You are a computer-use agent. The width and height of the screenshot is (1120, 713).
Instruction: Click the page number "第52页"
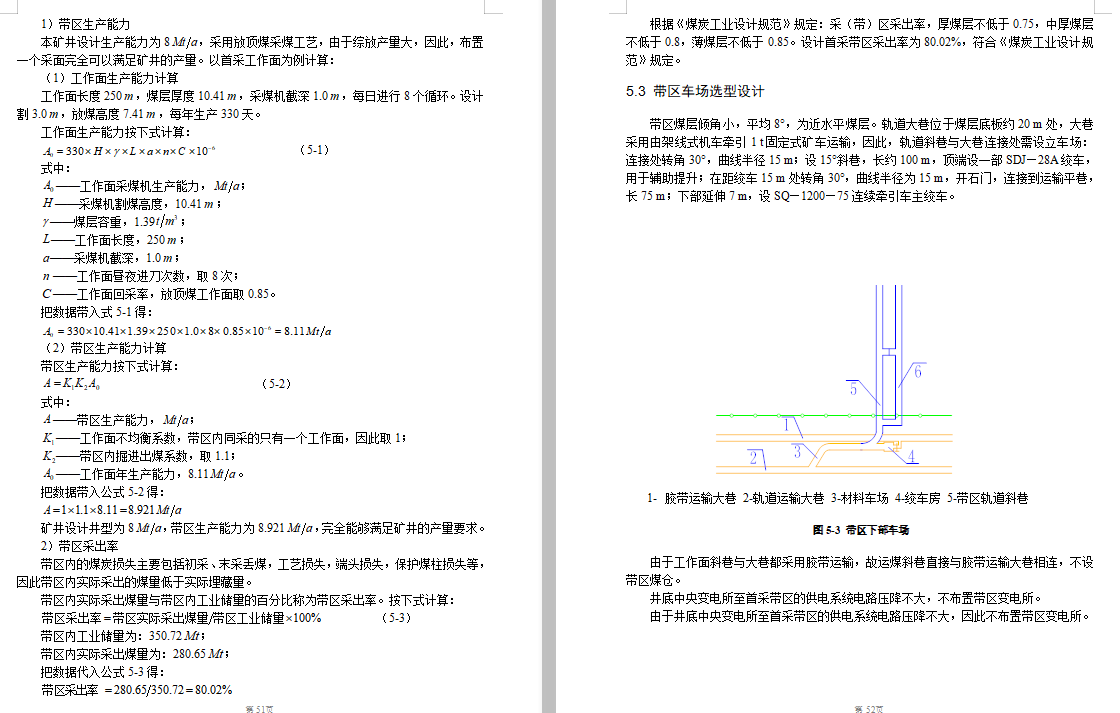(x=869, y=709)
